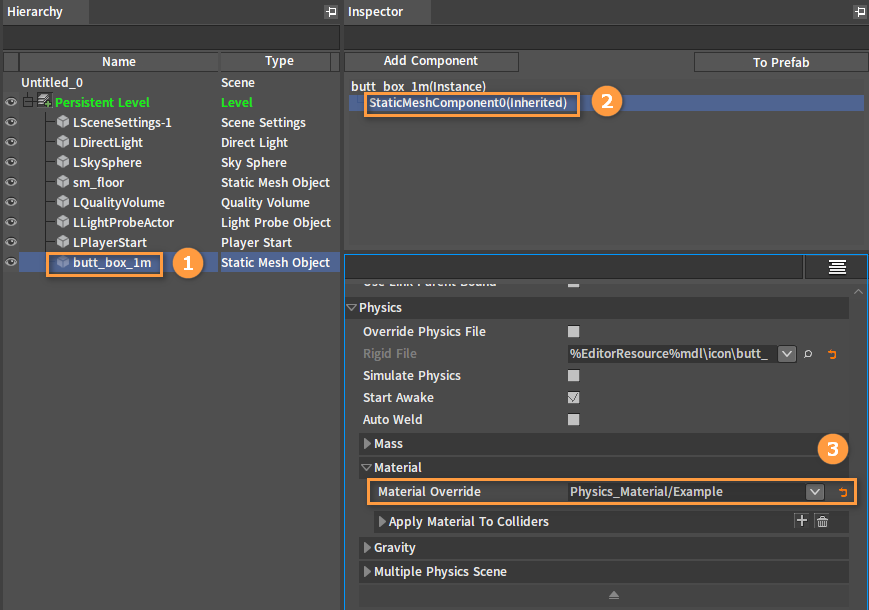Delete Apply Material To Colliders entries
869x610 pixels.
coord(822,521)
